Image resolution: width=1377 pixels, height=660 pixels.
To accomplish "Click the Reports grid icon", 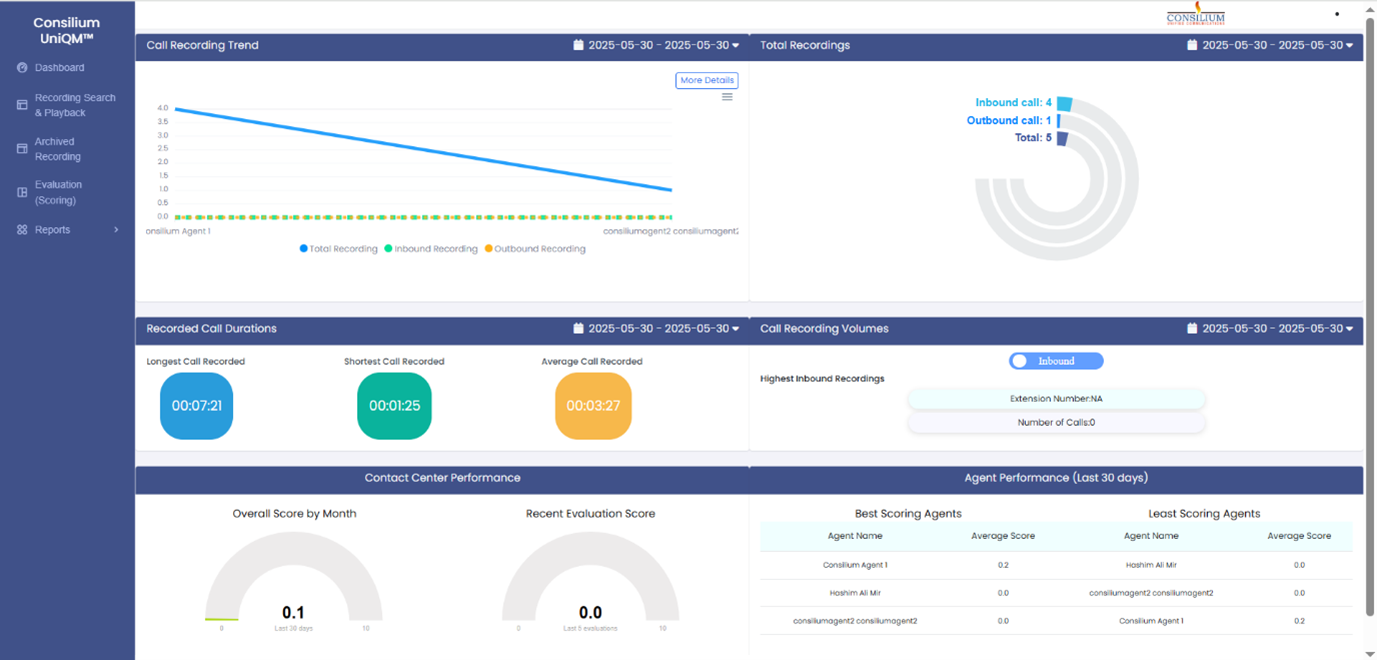I will point(22,230).
